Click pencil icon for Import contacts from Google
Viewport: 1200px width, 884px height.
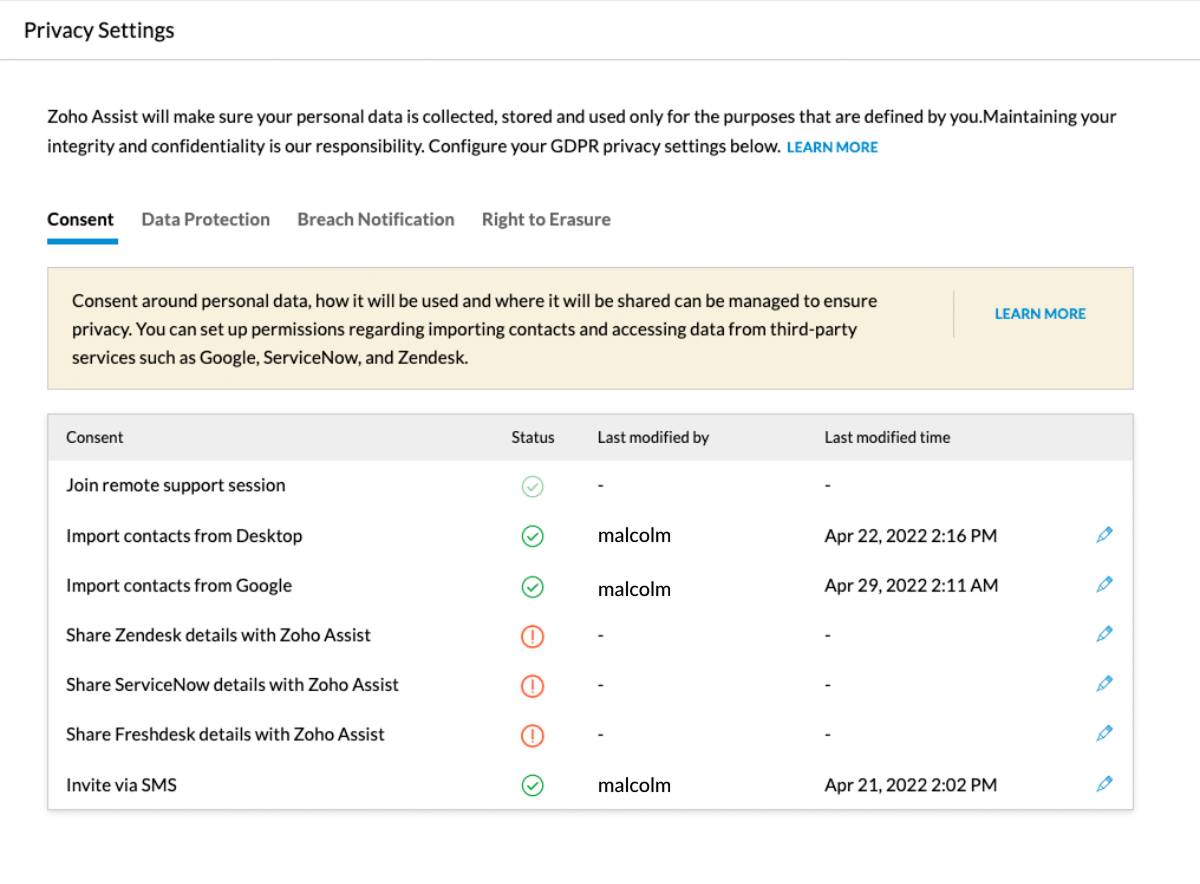tap(1104, 584)
